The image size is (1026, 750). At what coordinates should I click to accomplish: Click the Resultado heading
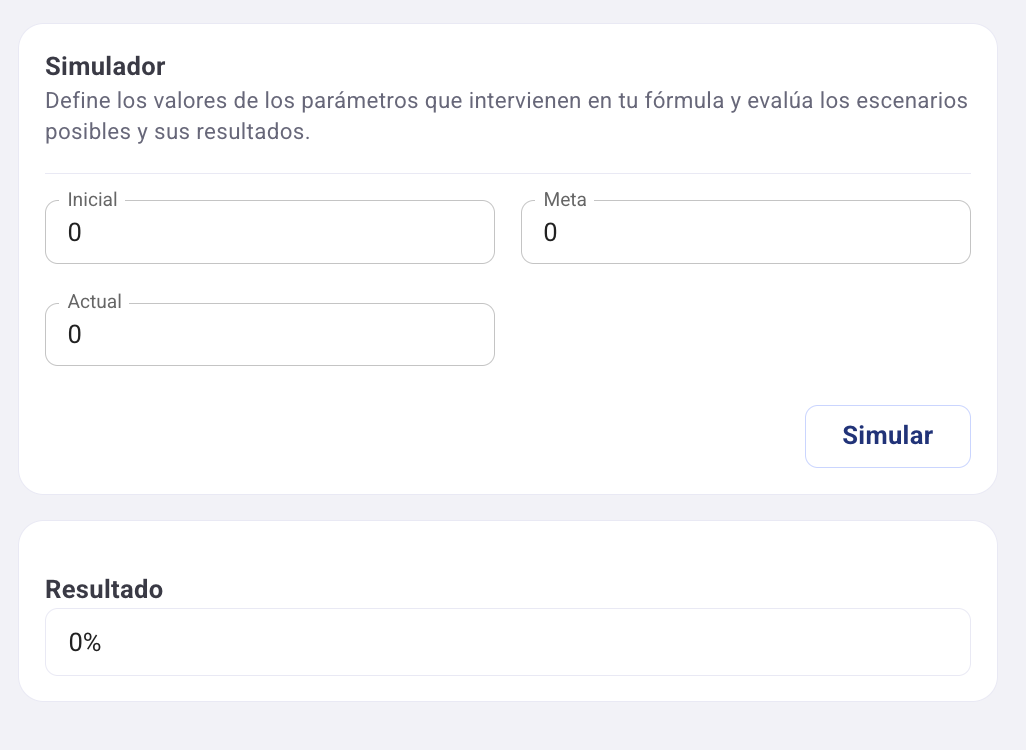point(104,590)
